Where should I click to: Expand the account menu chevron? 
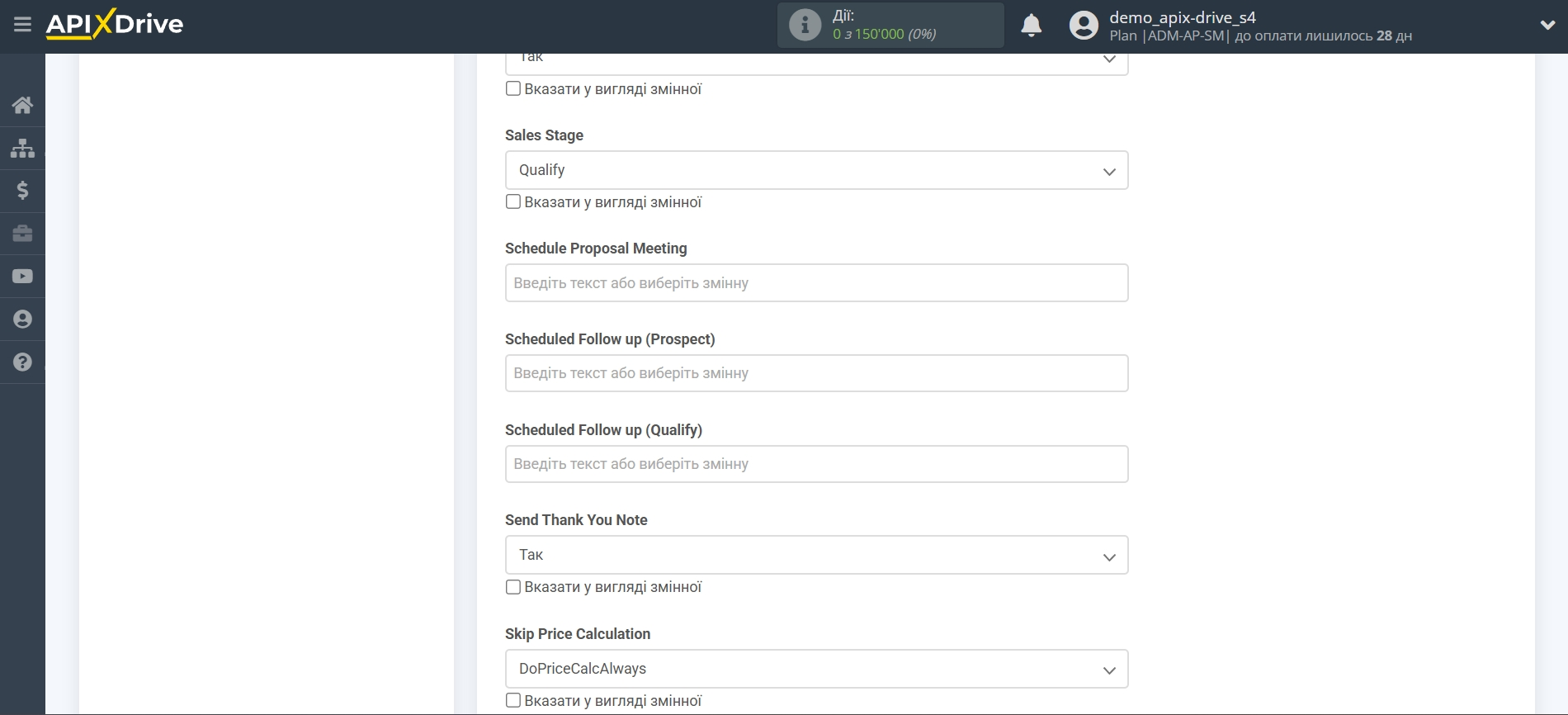pyautogui.click(x=1547, y=26)
